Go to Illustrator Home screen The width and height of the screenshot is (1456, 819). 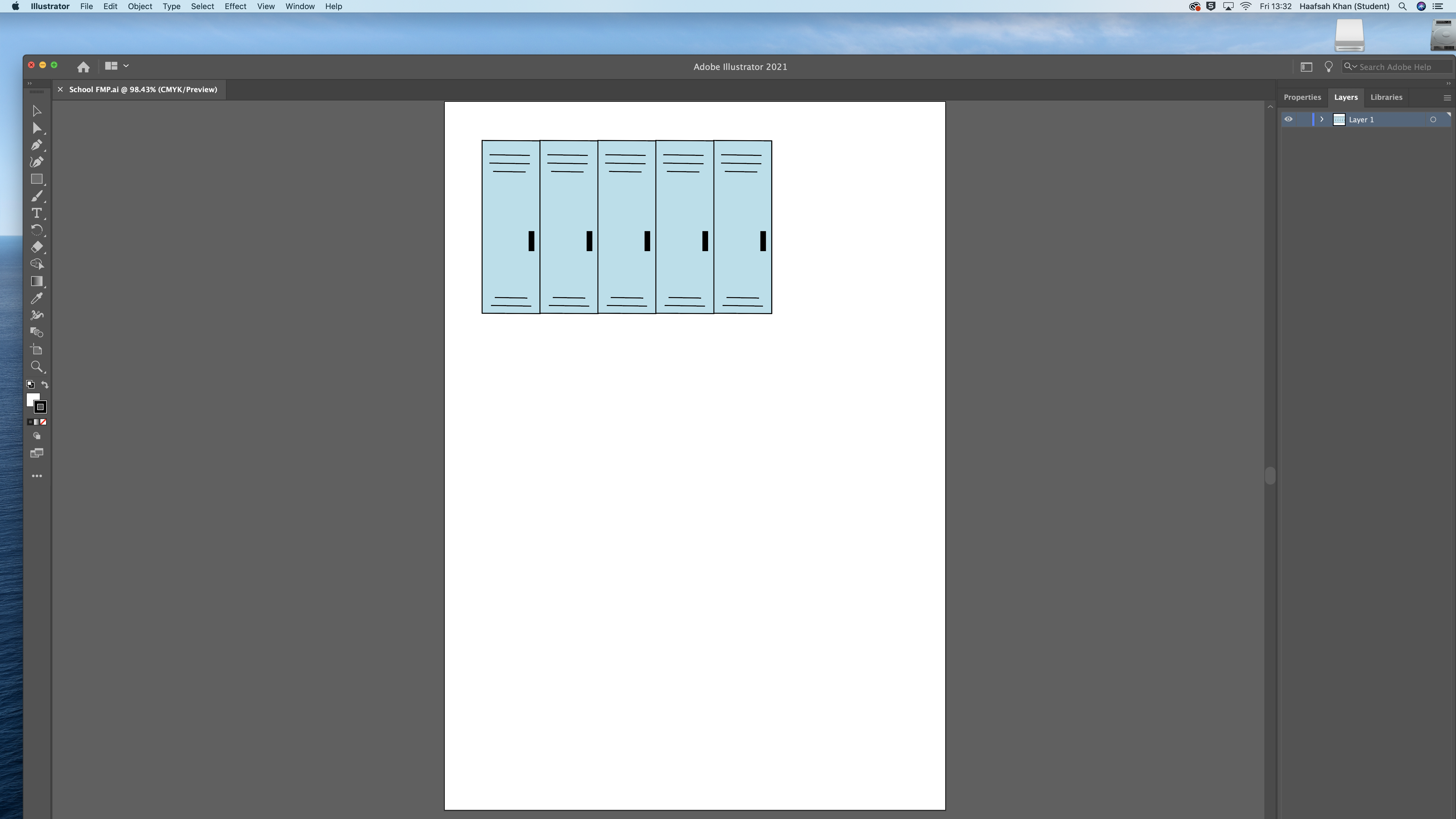tap(84, 67)
